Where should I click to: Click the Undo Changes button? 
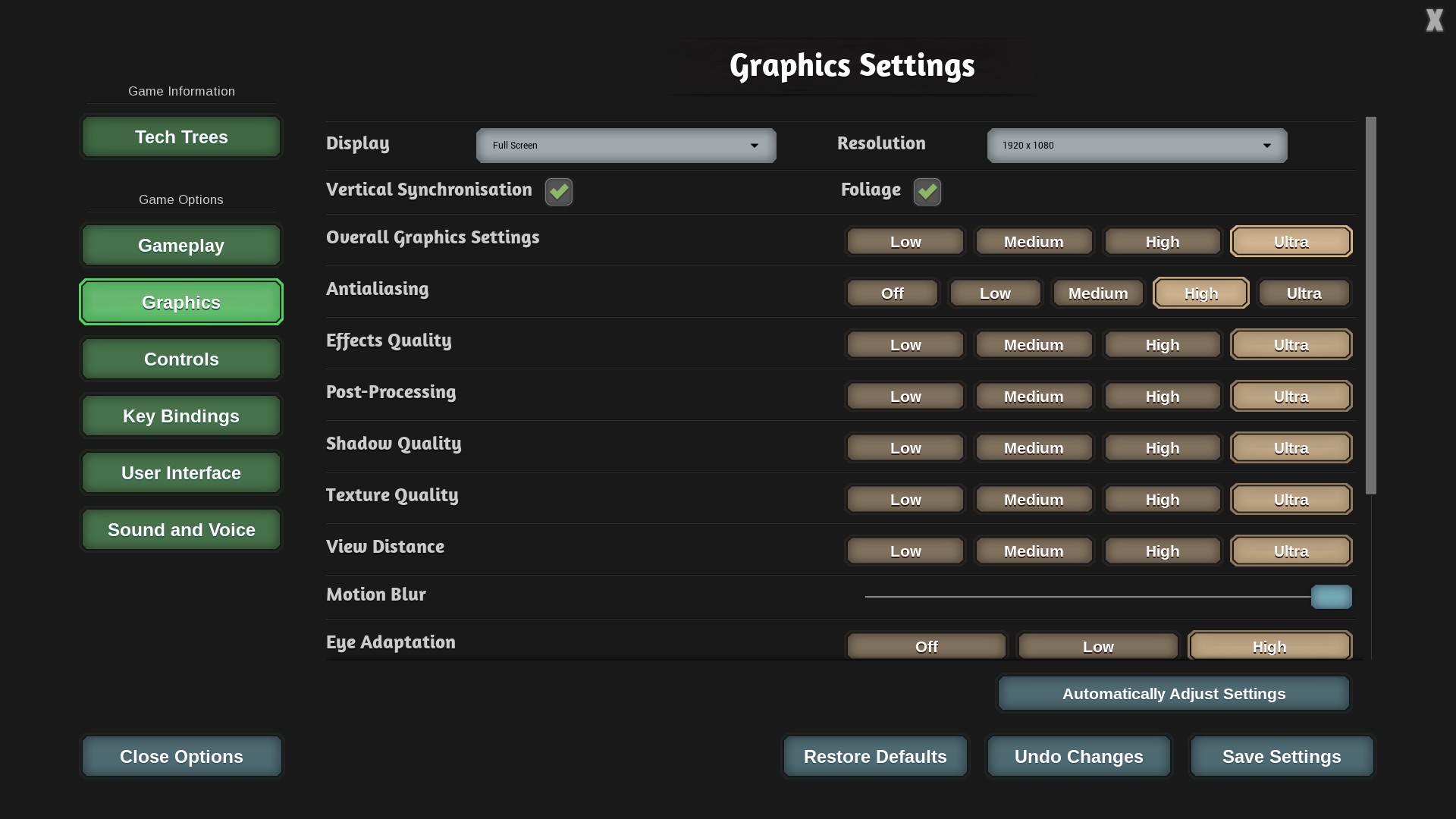(1078, 757)
